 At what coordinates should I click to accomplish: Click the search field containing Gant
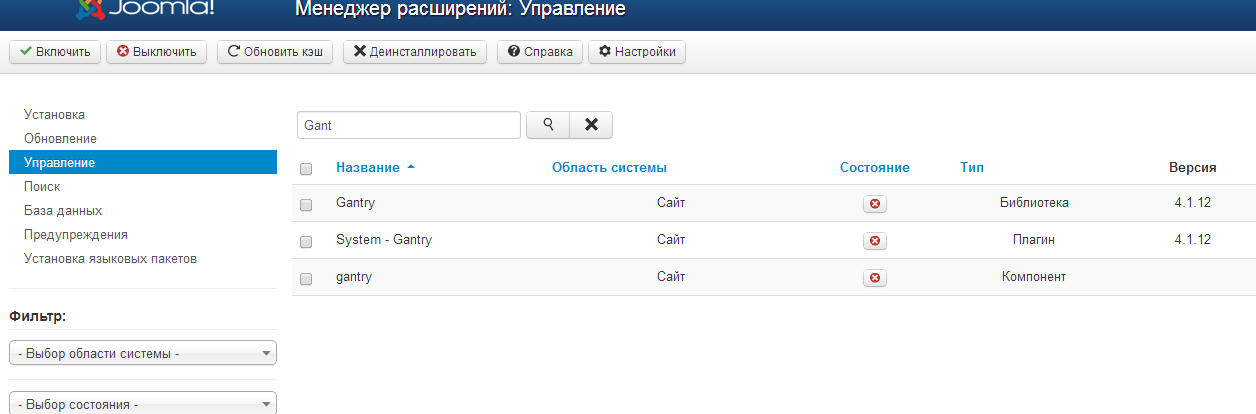tap(408, 125)
